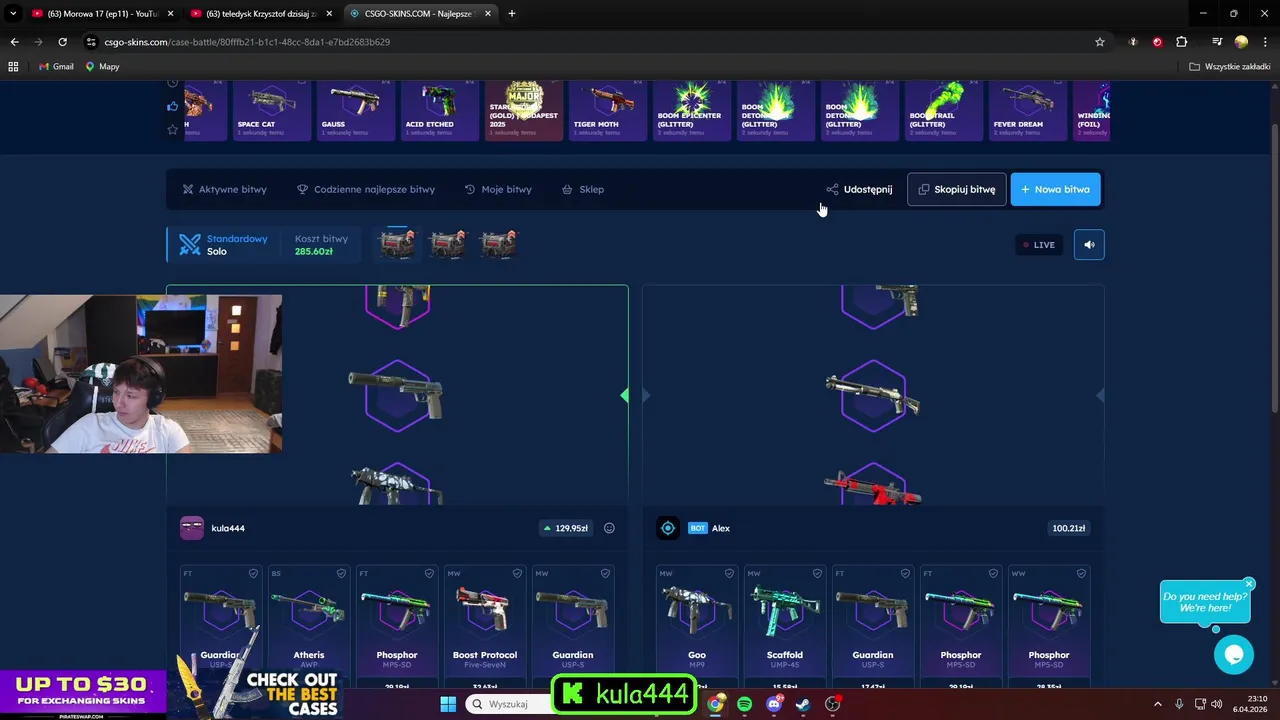The image size is (1280, 720).
Task: Expand the system tray hidden icons chevron
Action: [x=1158, y=704]
